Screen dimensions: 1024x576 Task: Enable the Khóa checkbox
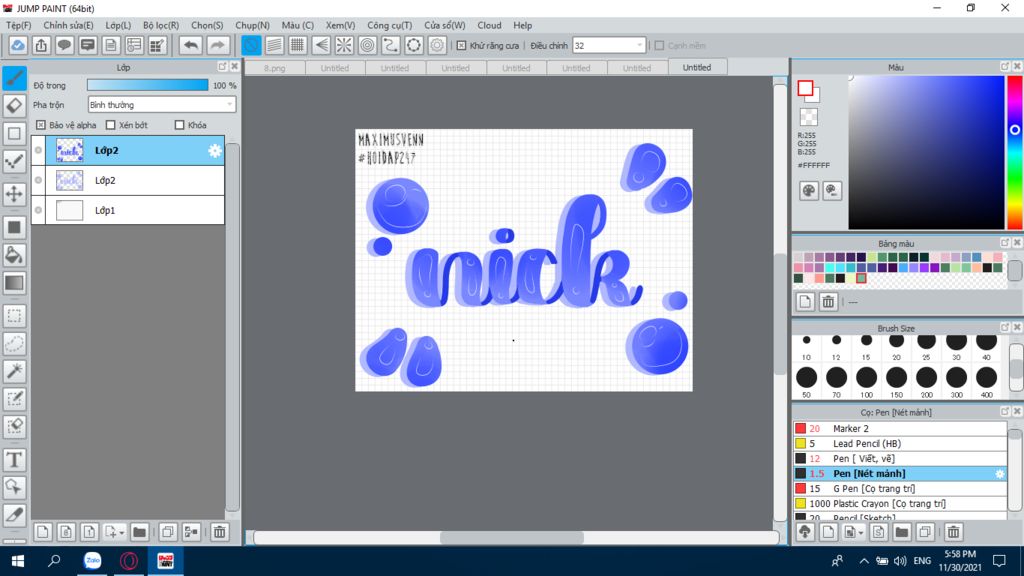[180, 125]
